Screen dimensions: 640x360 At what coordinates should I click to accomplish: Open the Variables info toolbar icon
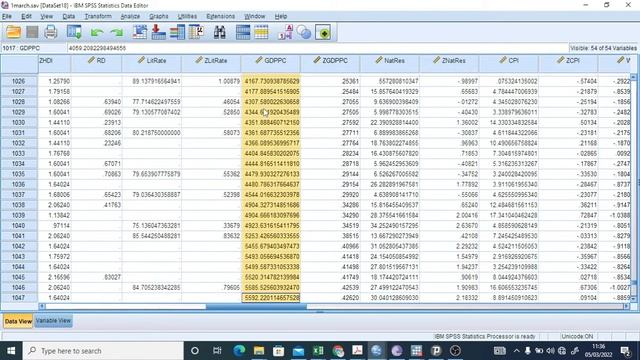pos(177,32)
